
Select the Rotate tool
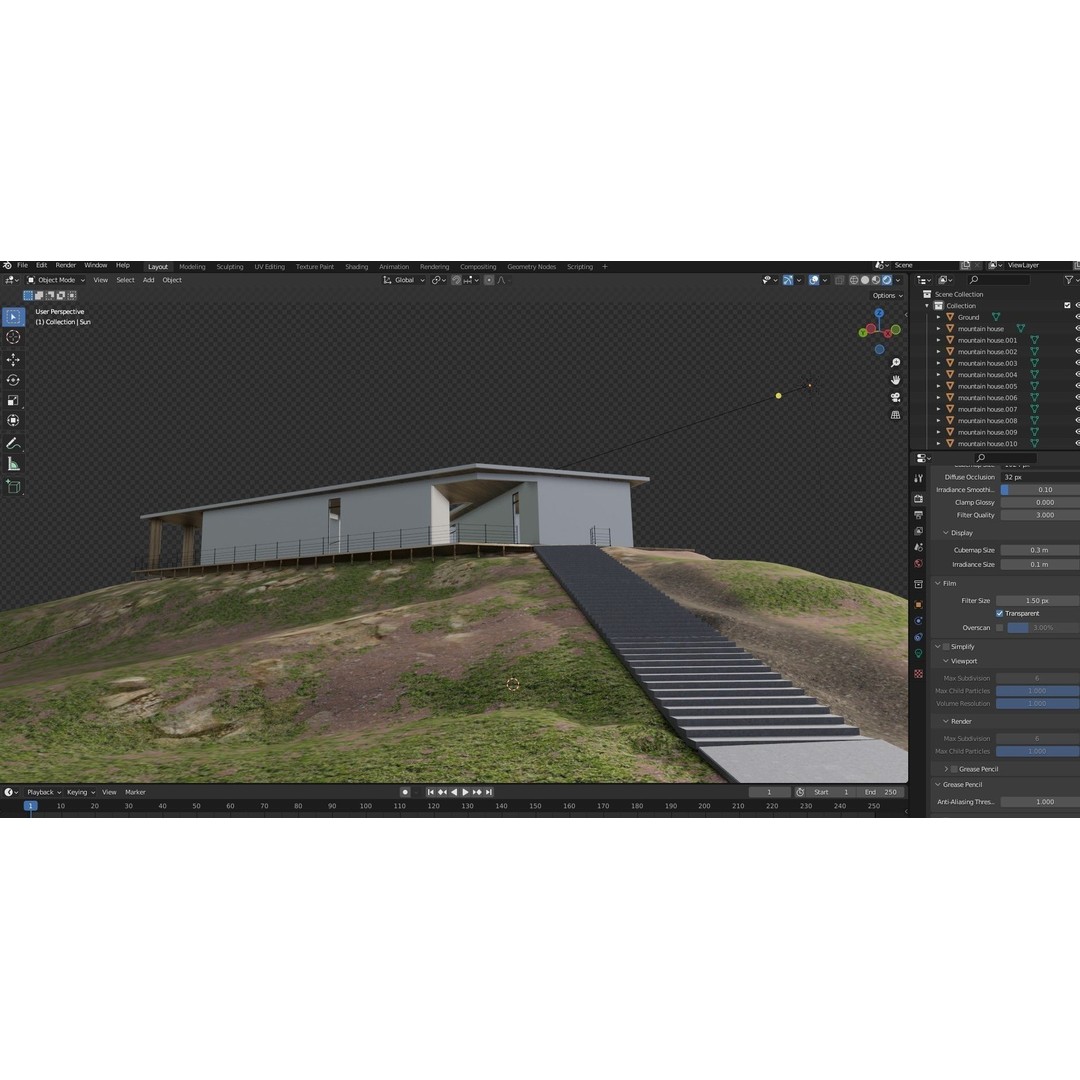point(13,380)
